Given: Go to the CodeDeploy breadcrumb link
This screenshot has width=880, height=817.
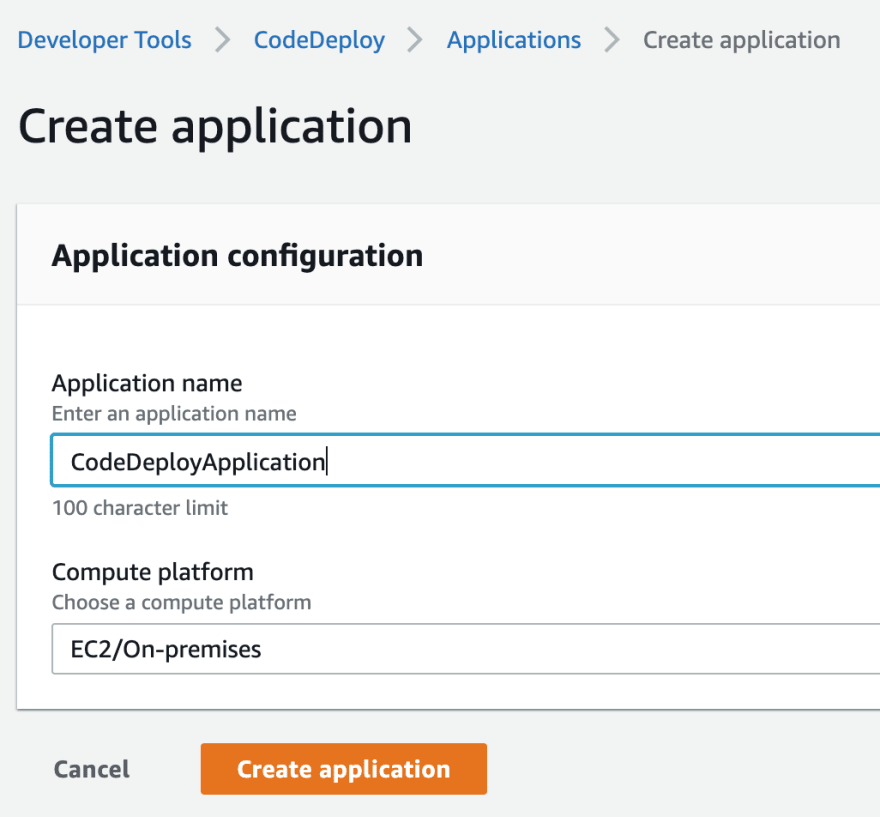Looking at the screenshot, I should click(x=319, y=40).
